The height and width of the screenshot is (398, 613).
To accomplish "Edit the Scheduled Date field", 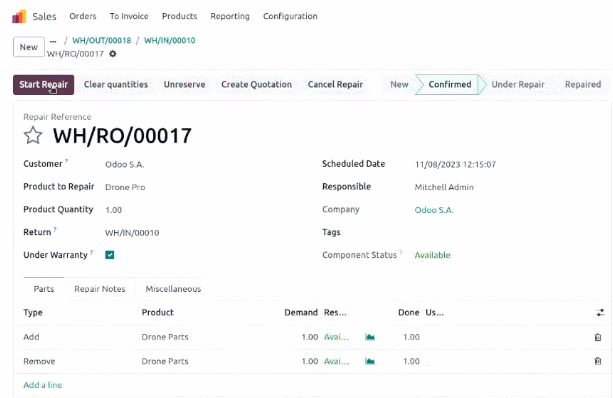I will click(x=455, y=165).
